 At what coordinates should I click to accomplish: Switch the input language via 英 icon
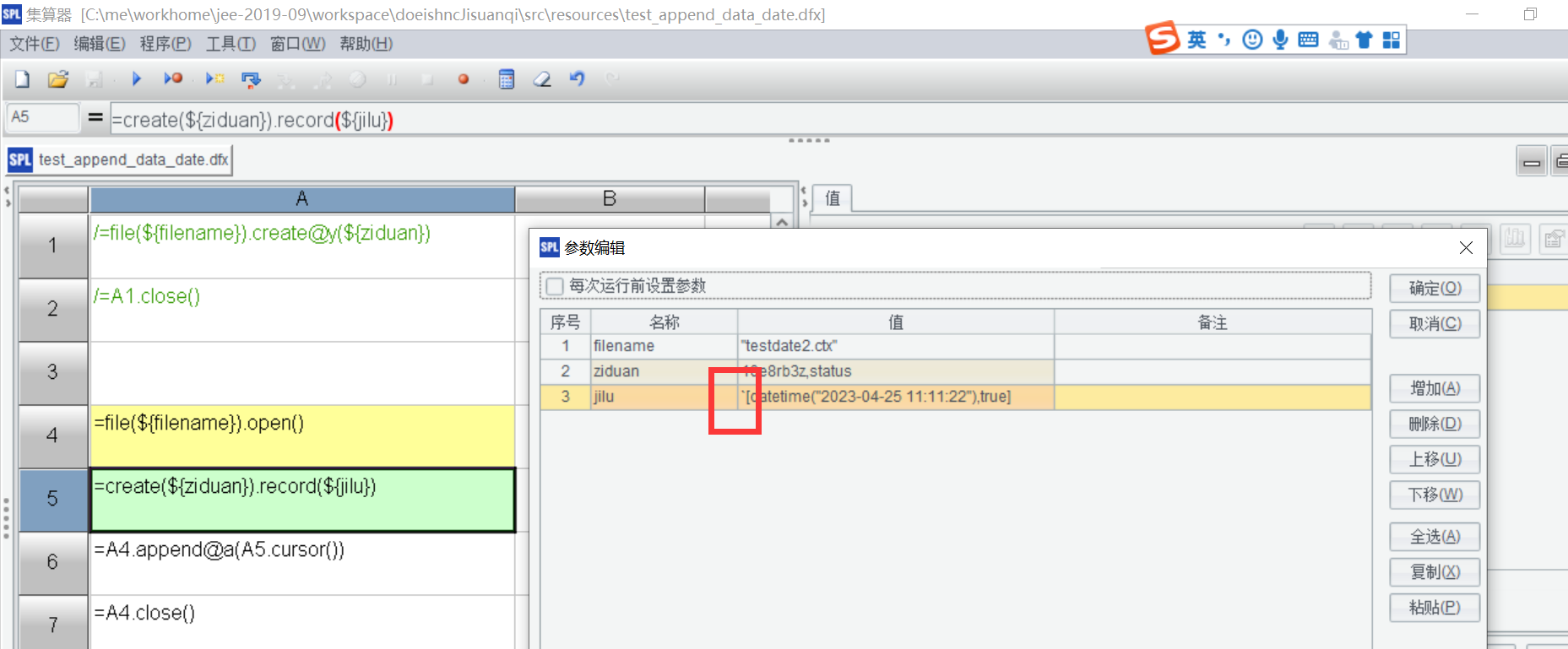(1196, 40)
